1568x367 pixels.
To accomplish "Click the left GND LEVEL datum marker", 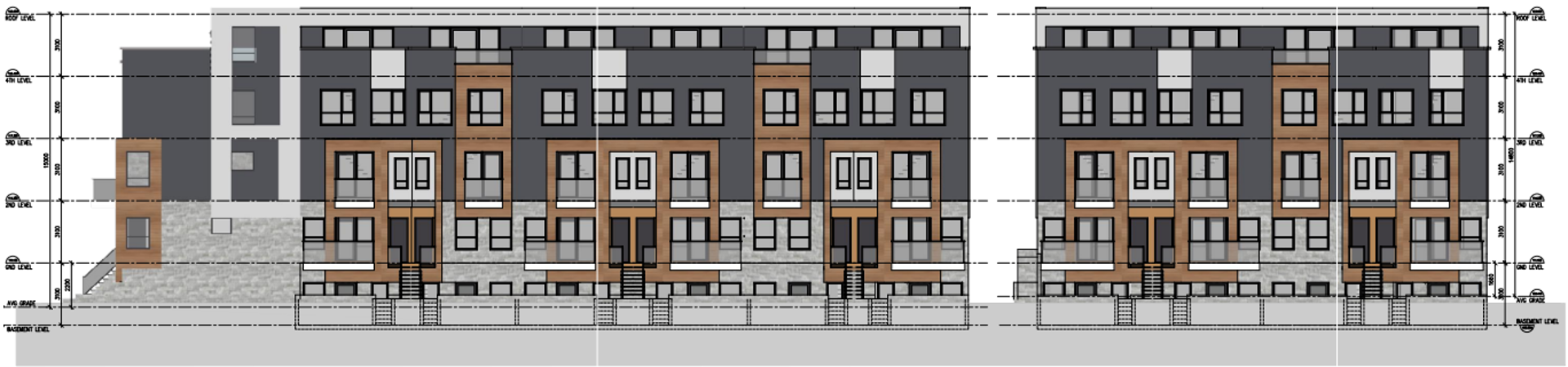I will (x=14, y=262).
